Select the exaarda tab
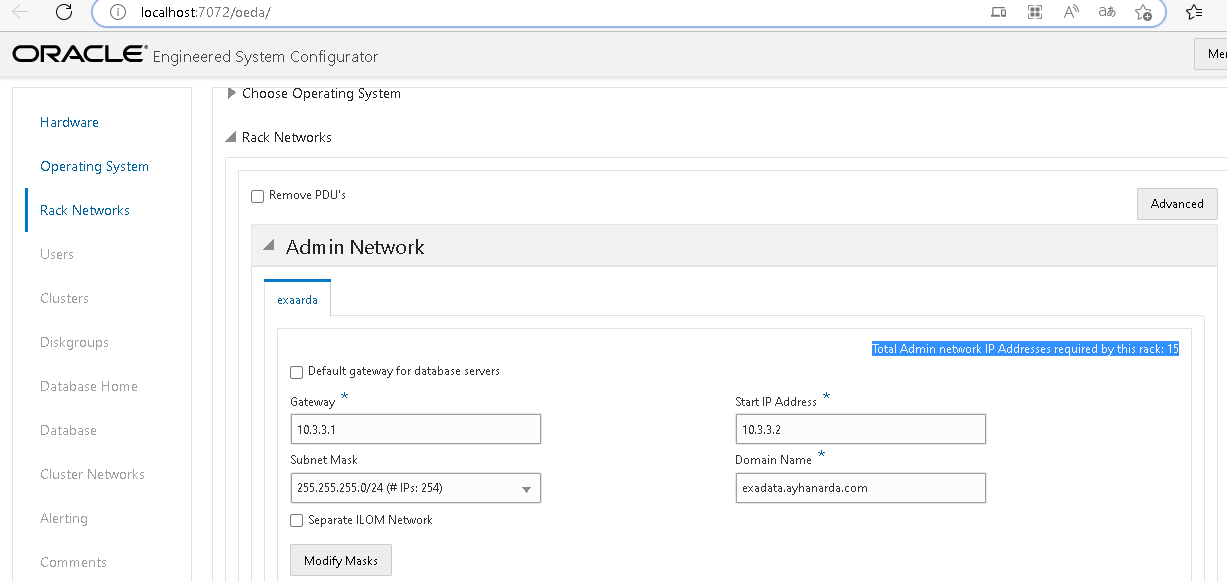This screenshot has height=582, width=1227. (297, 300)
